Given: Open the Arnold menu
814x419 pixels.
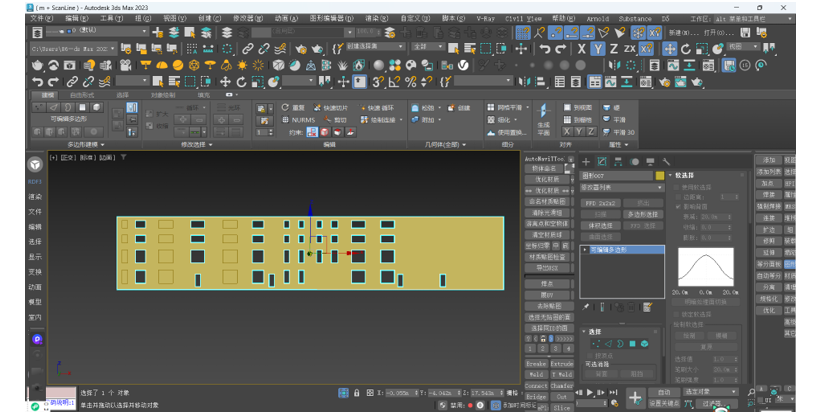Looking at the screenshot, I should pyautogui.click(x=597, y=18).
